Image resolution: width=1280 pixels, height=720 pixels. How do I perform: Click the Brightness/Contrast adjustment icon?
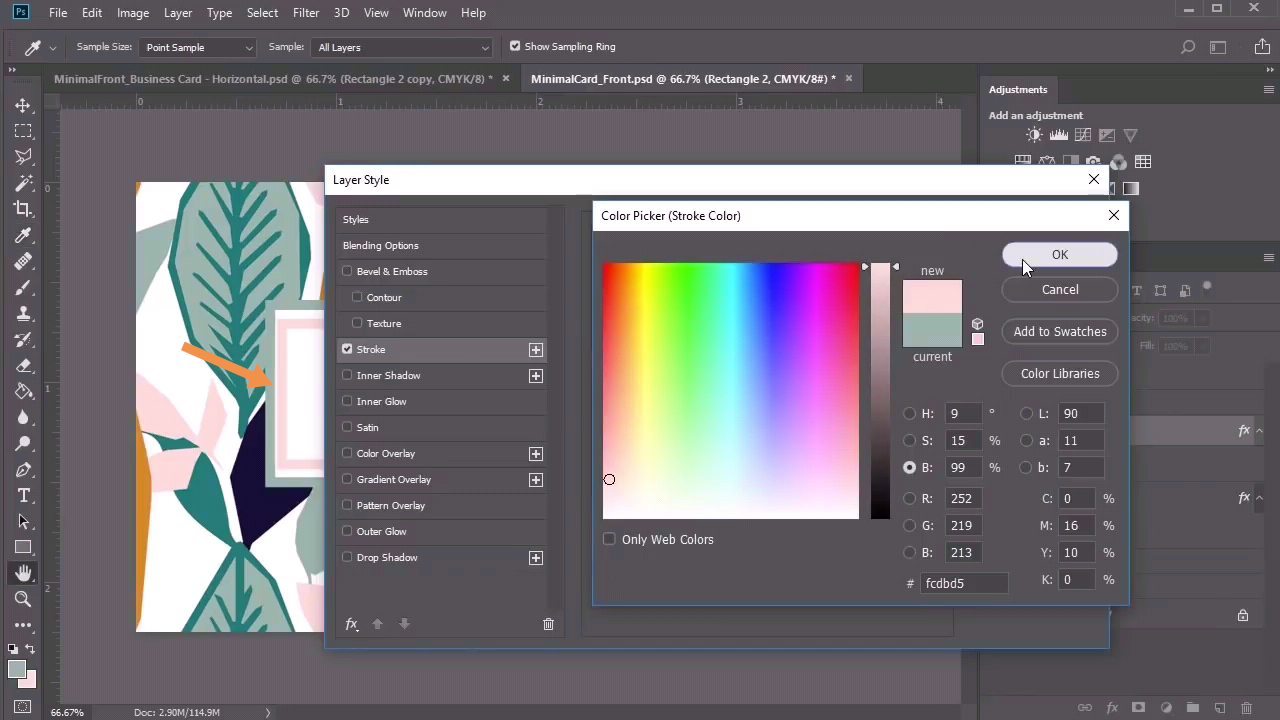tap(1034, 135)
